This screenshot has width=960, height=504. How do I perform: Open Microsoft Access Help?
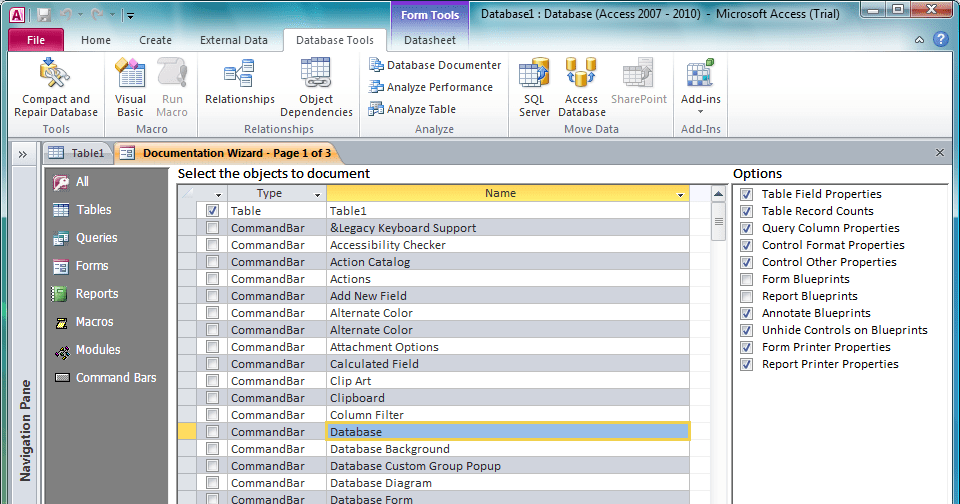click(941, 40)
